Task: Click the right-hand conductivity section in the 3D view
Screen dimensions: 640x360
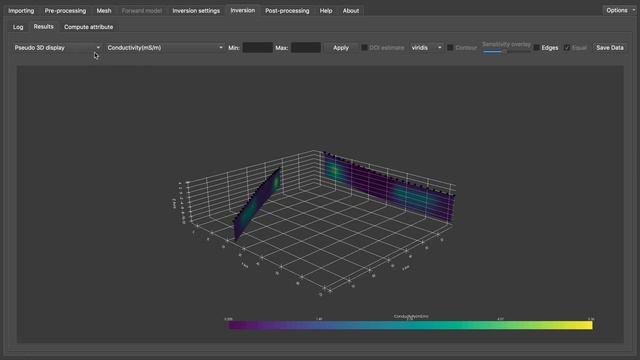Action: pos(388,188)
